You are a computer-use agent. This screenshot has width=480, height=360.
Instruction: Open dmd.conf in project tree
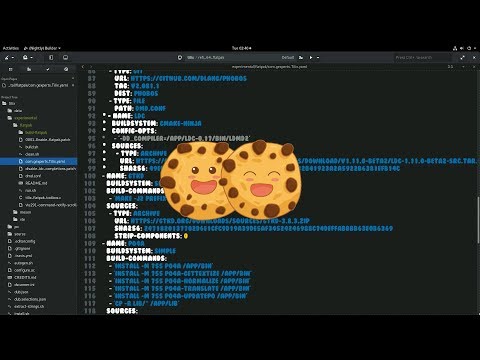click(30, 176)
